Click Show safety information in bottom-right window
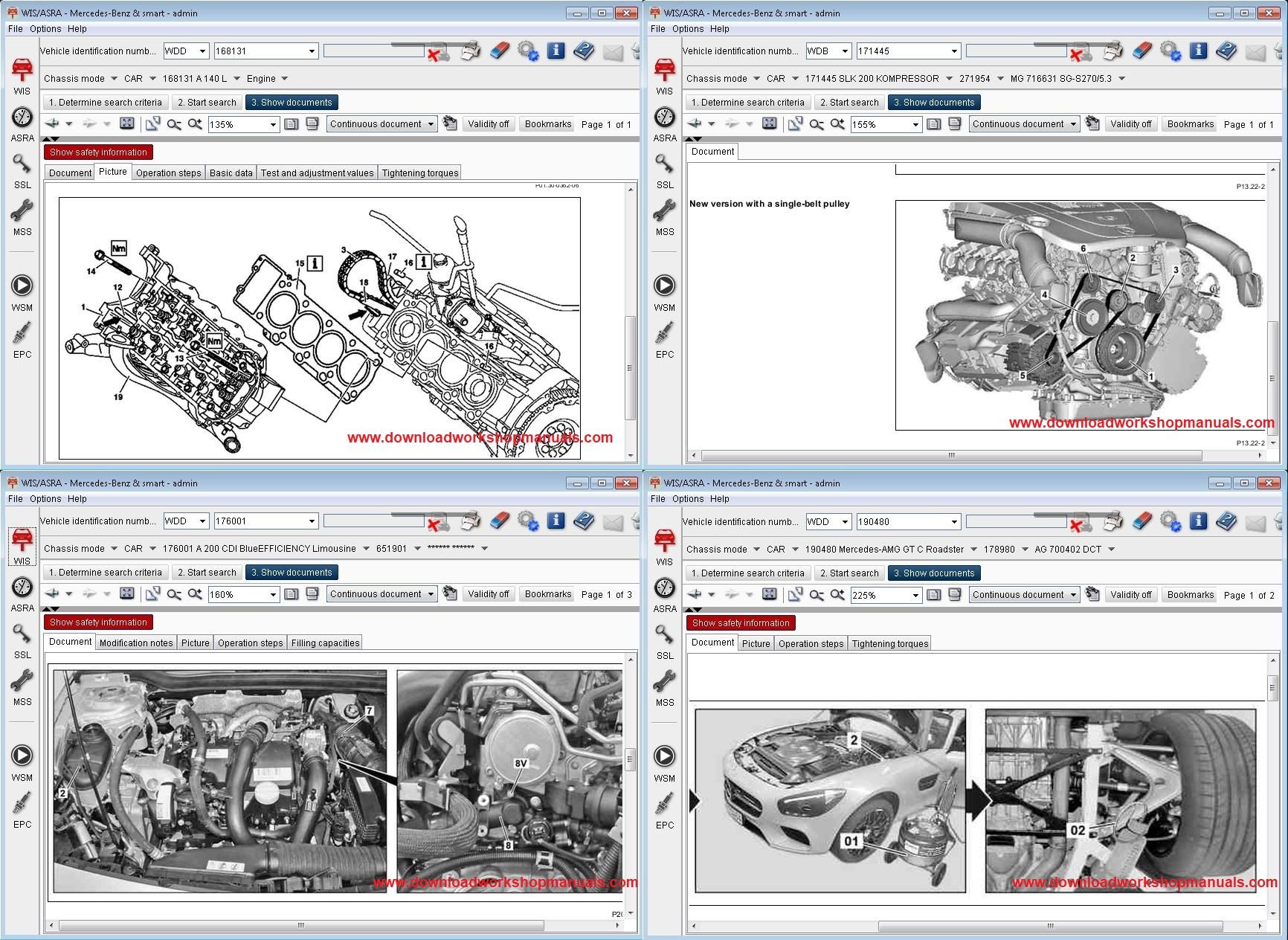Screen dimensions: 1288x940 point(741,623)
